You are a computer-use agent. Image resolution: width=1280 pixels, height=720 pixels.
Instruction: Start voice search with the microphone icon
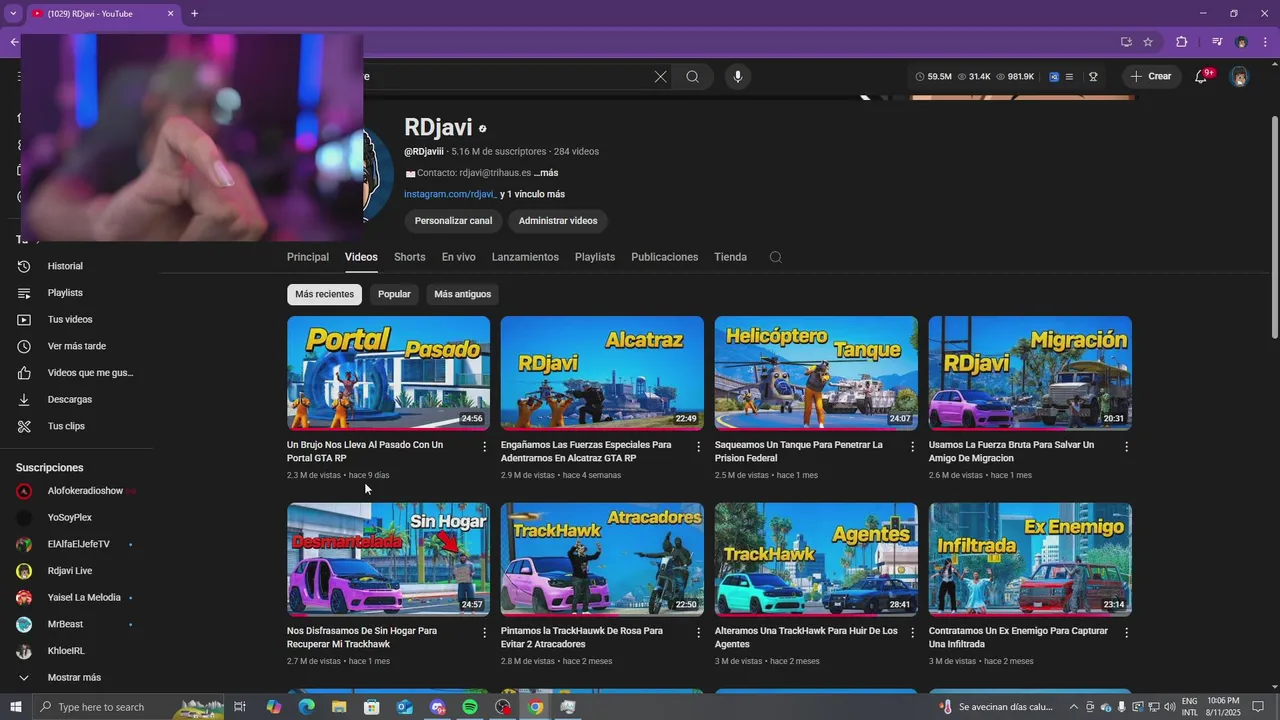(x=737, y=77)
